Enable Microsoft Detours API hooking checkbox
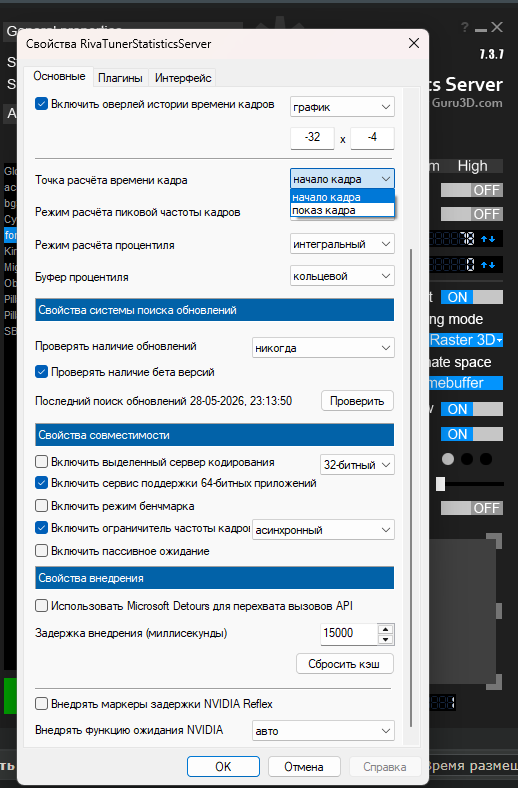This screenshot has height=788, width=518. (41, 606)
